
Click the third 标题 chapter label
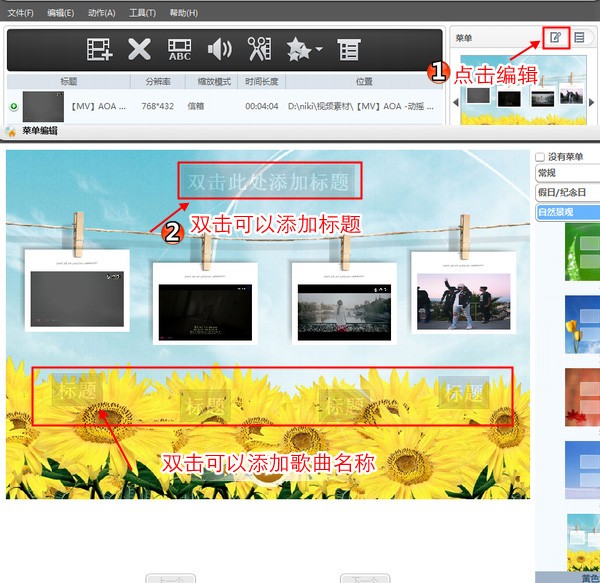pyautogui.click(x=344, y=405)
